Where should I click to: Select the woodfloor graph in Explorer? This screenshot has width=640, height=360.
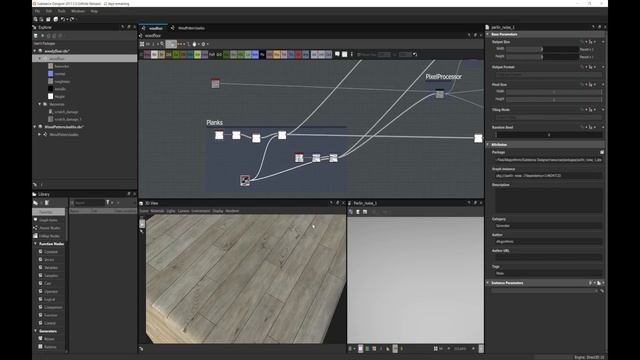coord(85,58)
